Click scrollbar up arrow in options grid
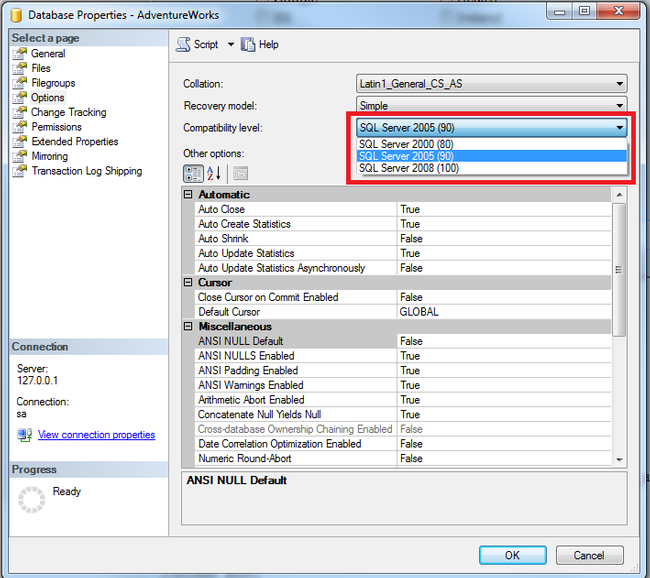The height and width of the screenshot is (578, 650). pyautogui.click(x=619, y=195)
